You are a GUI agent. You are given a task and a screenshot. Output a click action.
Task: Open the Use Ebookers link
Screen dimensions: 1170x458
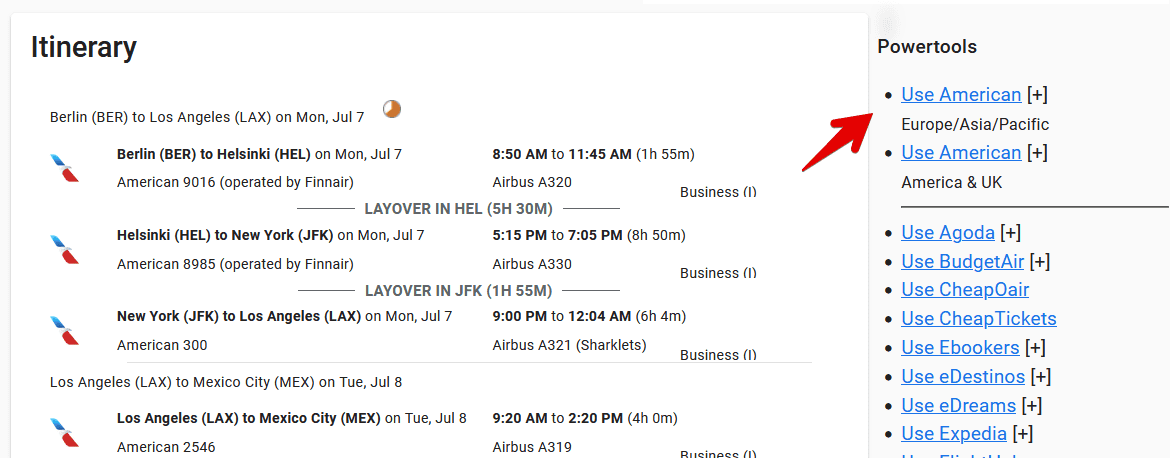pos(960,348)
